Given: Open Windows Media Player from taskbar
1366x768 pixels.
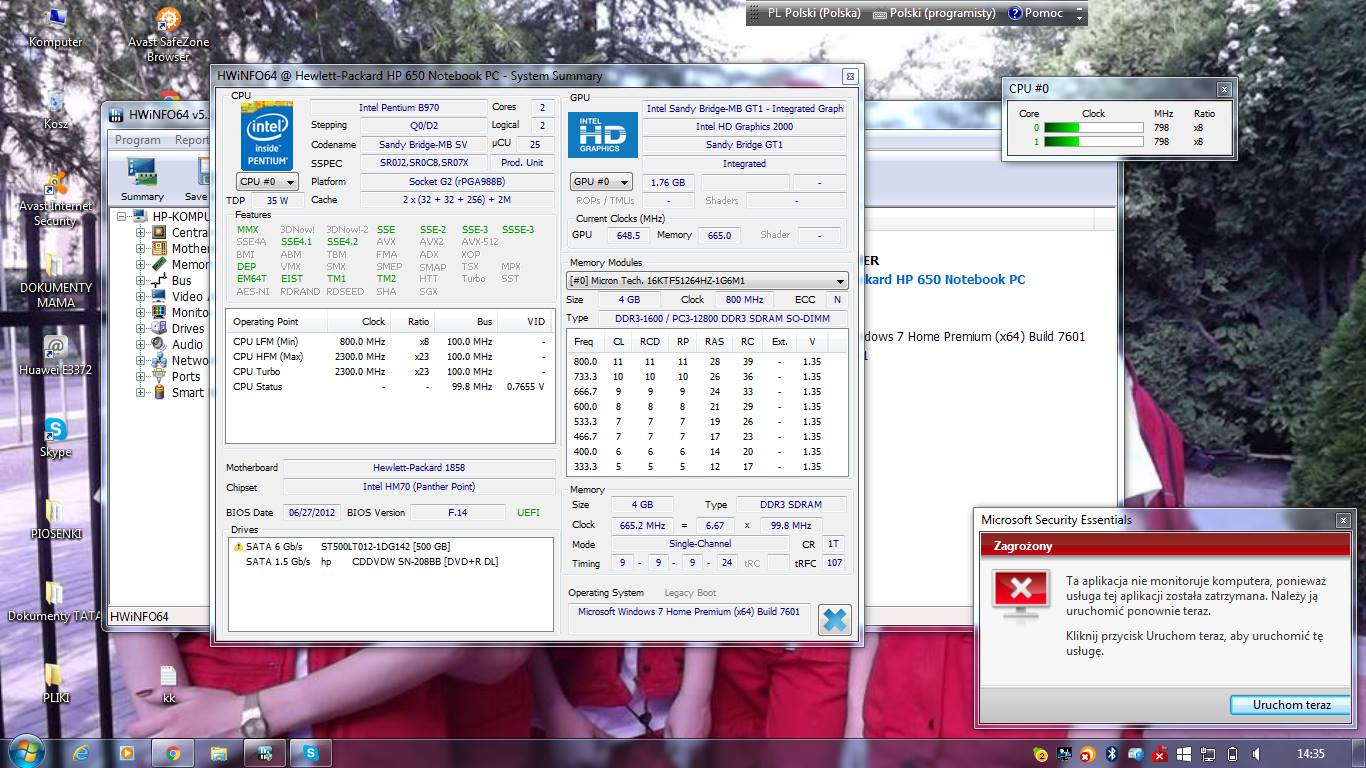Looking at the screenshot, I should pos(127,753).
